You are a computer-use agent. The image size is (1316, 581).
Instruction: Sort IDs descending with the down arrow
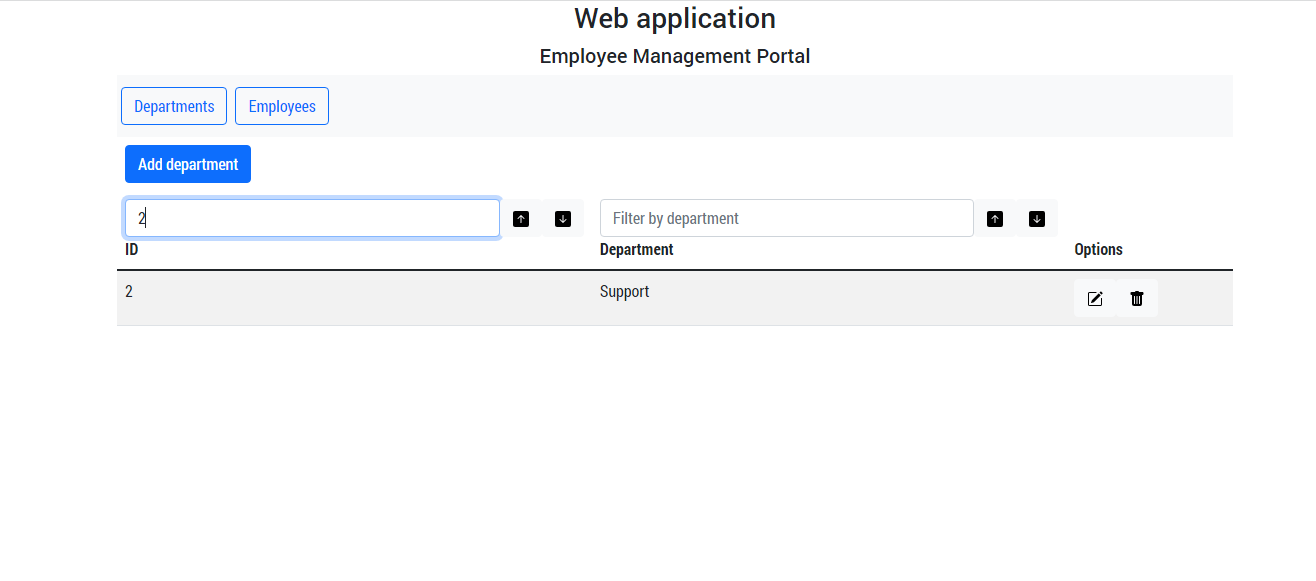click(x=562, y=218)
